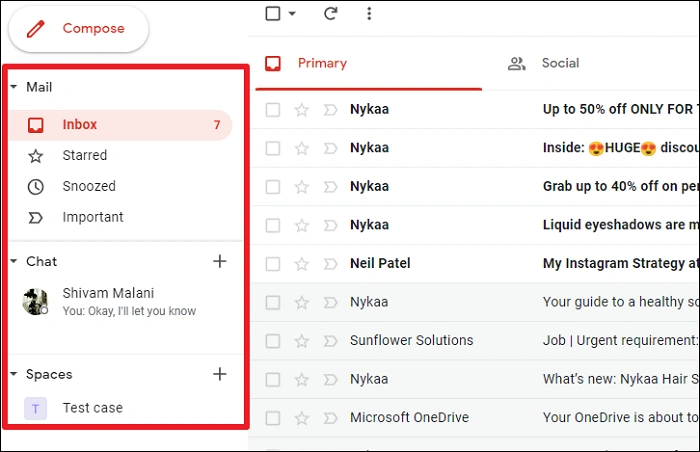Image resolution: width=700 pixels, height=452 pixels.
Task: Open the Inbox folder
Action: click(x=121, y=125)
